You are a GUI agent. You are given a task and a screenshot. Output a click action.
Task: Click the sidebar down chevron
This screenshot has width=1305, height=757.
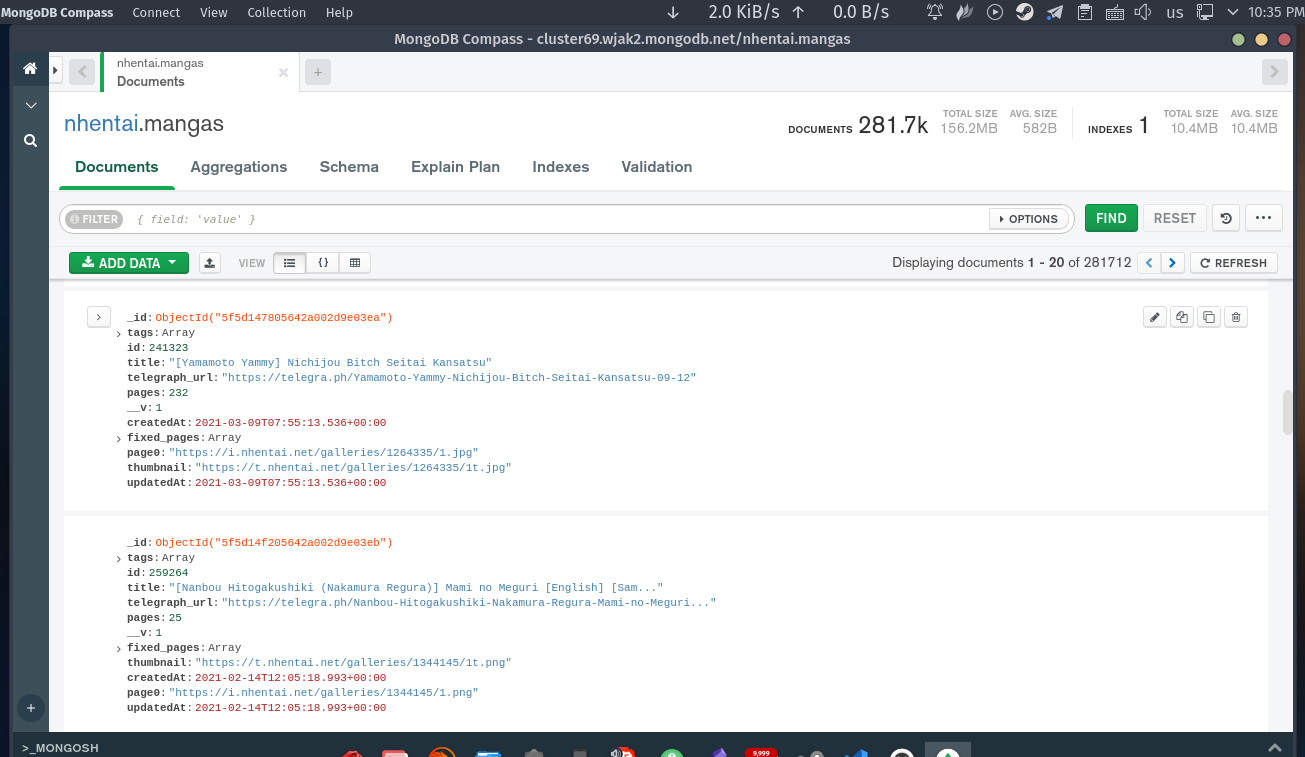point(30,105)
